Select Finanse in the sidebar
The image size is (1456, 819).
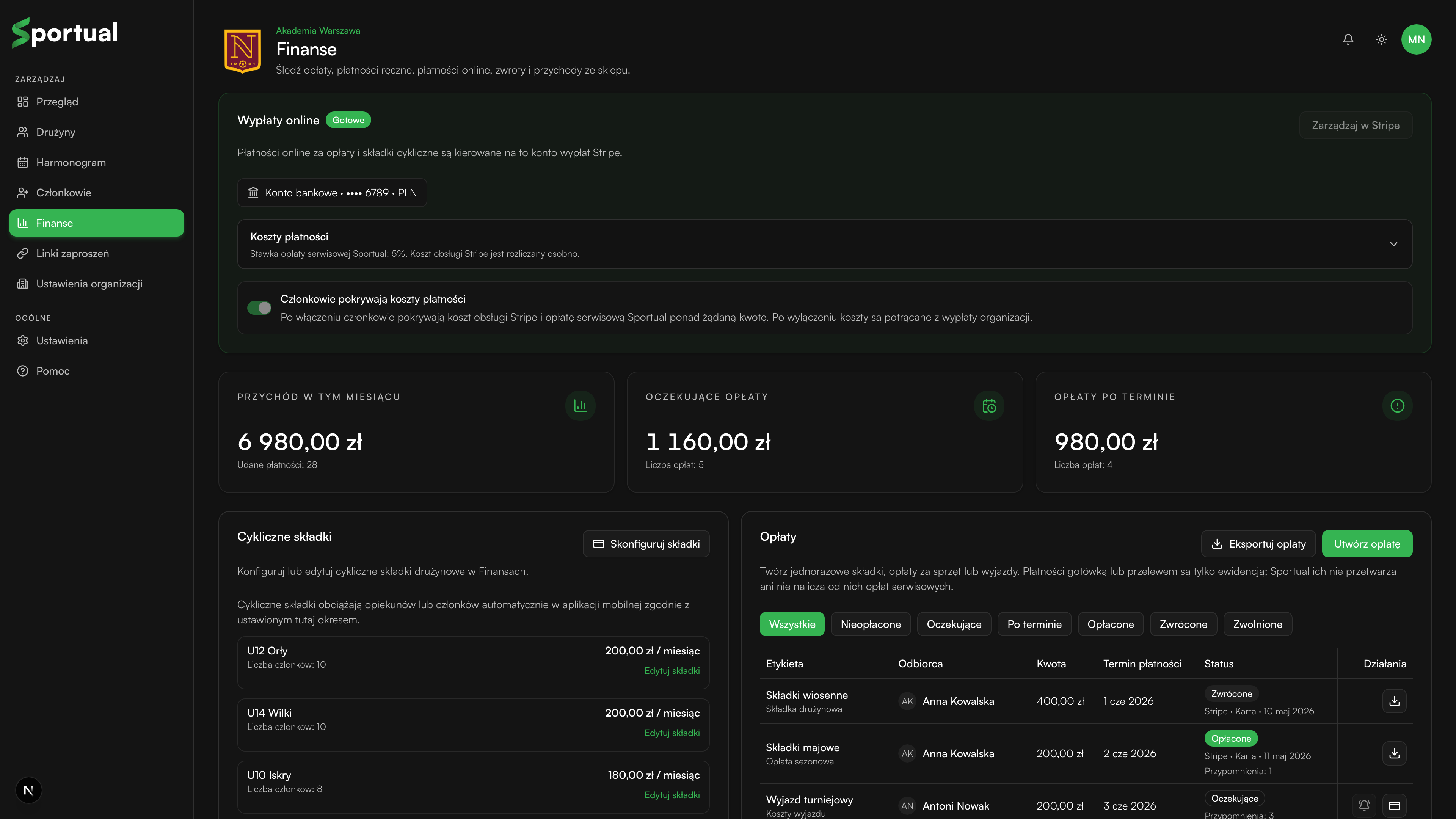coord(97,223)
